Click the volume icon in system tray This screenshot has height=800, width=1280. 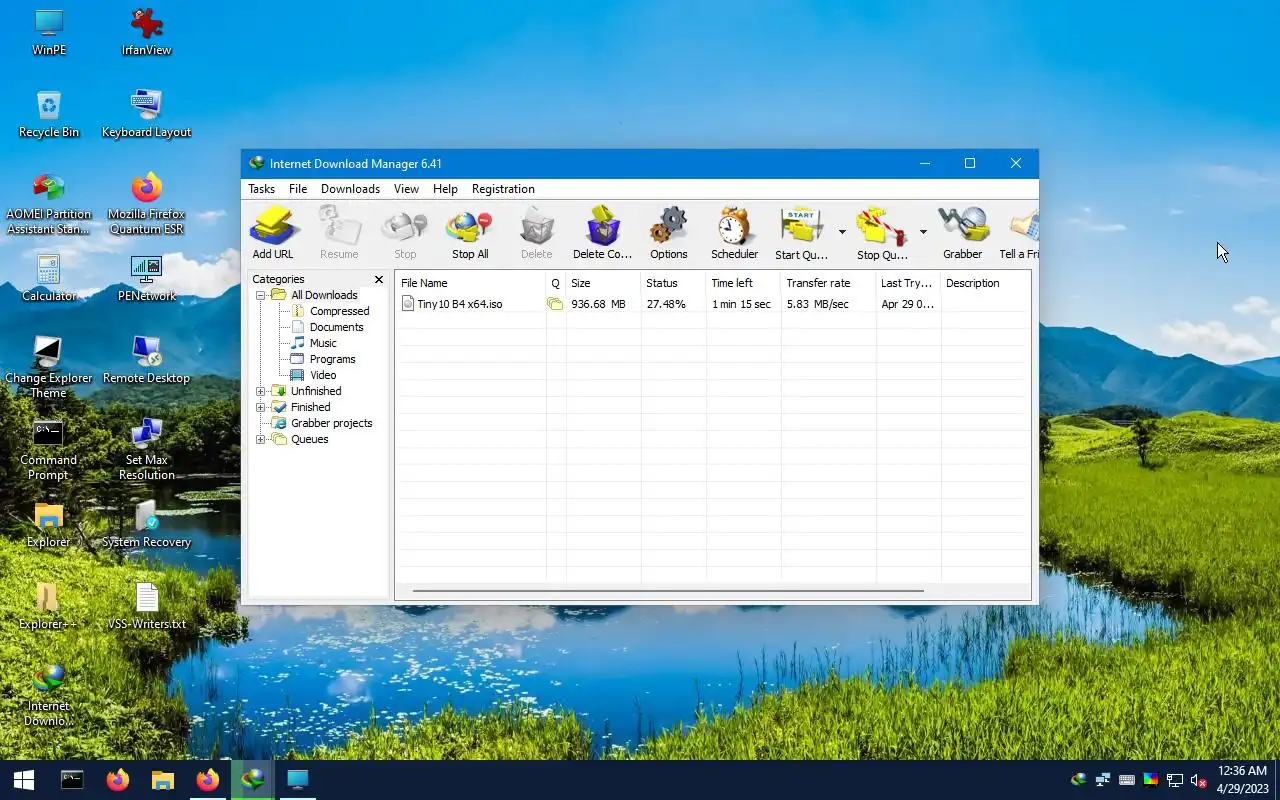tap(1198, 780)
